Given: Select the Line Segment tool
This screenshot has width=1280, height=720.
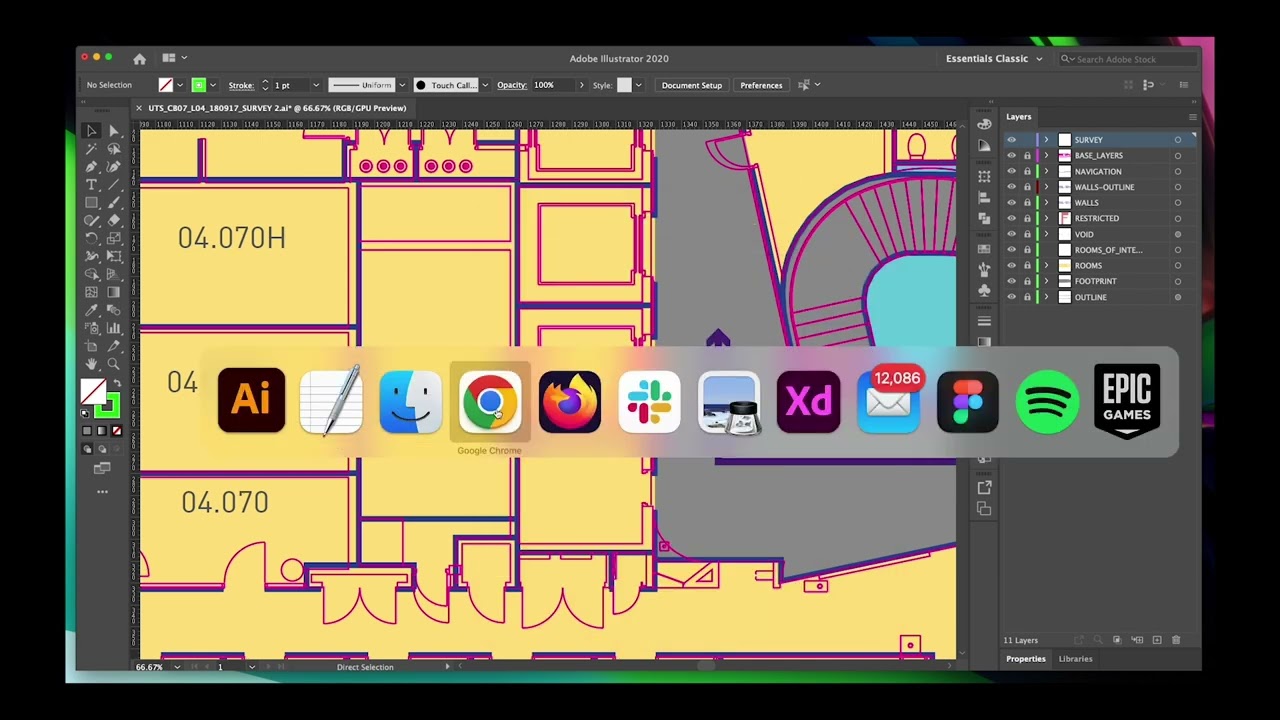Looking at the screenshot, I should click(x=114, y=184).
